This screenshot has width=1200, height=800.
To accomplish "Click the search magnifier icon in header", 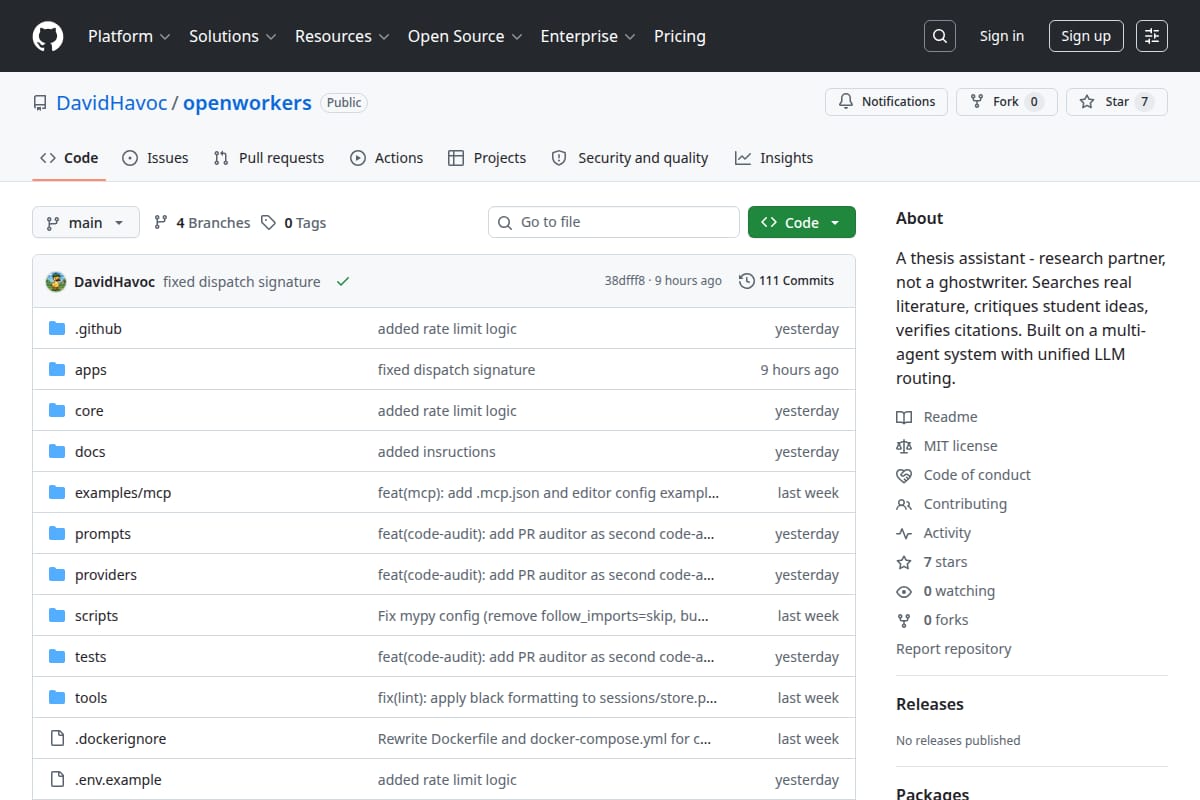I will click(x=939, y=36).
